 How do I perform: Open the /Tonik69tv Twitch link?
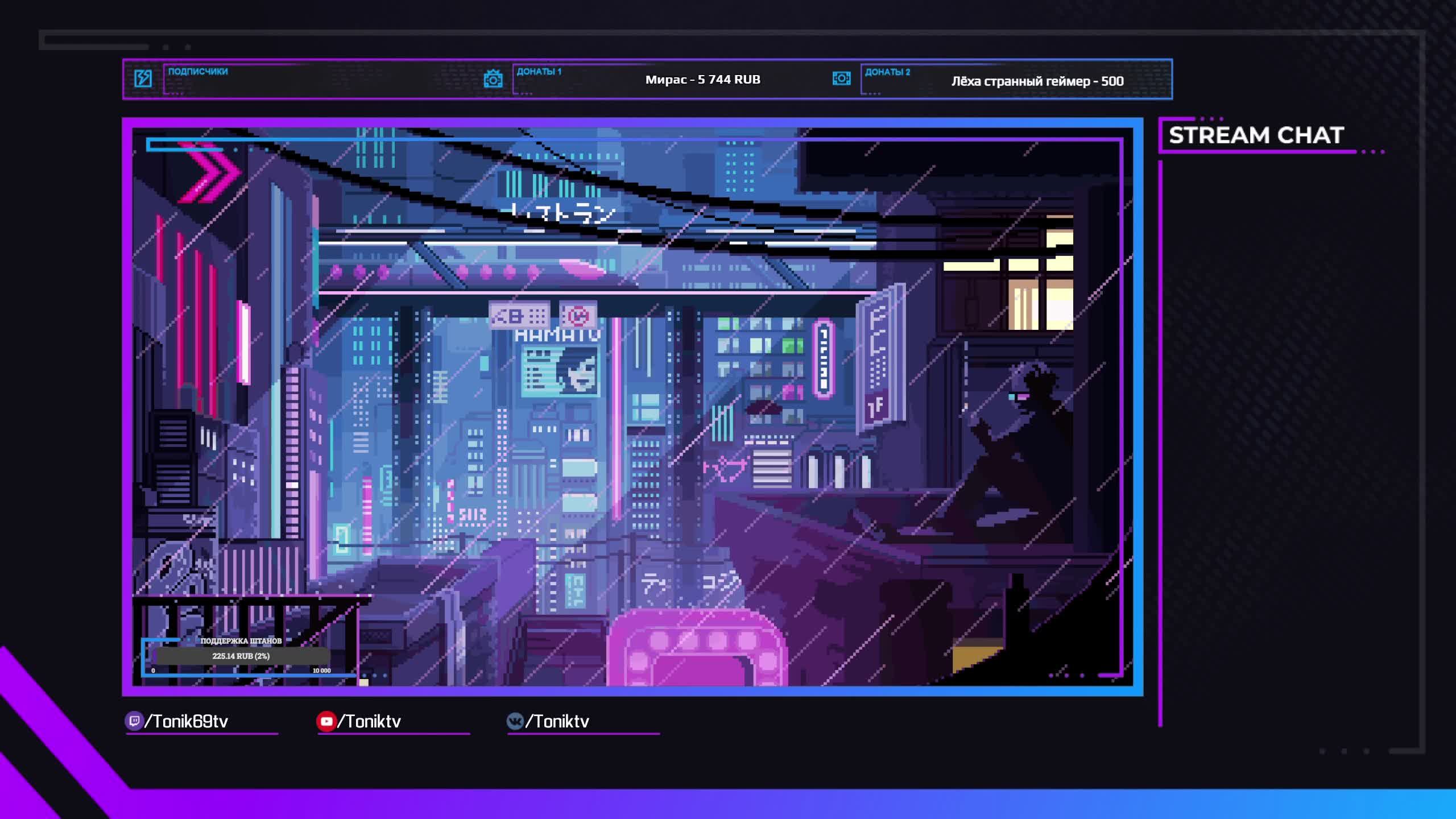[187, 721]
